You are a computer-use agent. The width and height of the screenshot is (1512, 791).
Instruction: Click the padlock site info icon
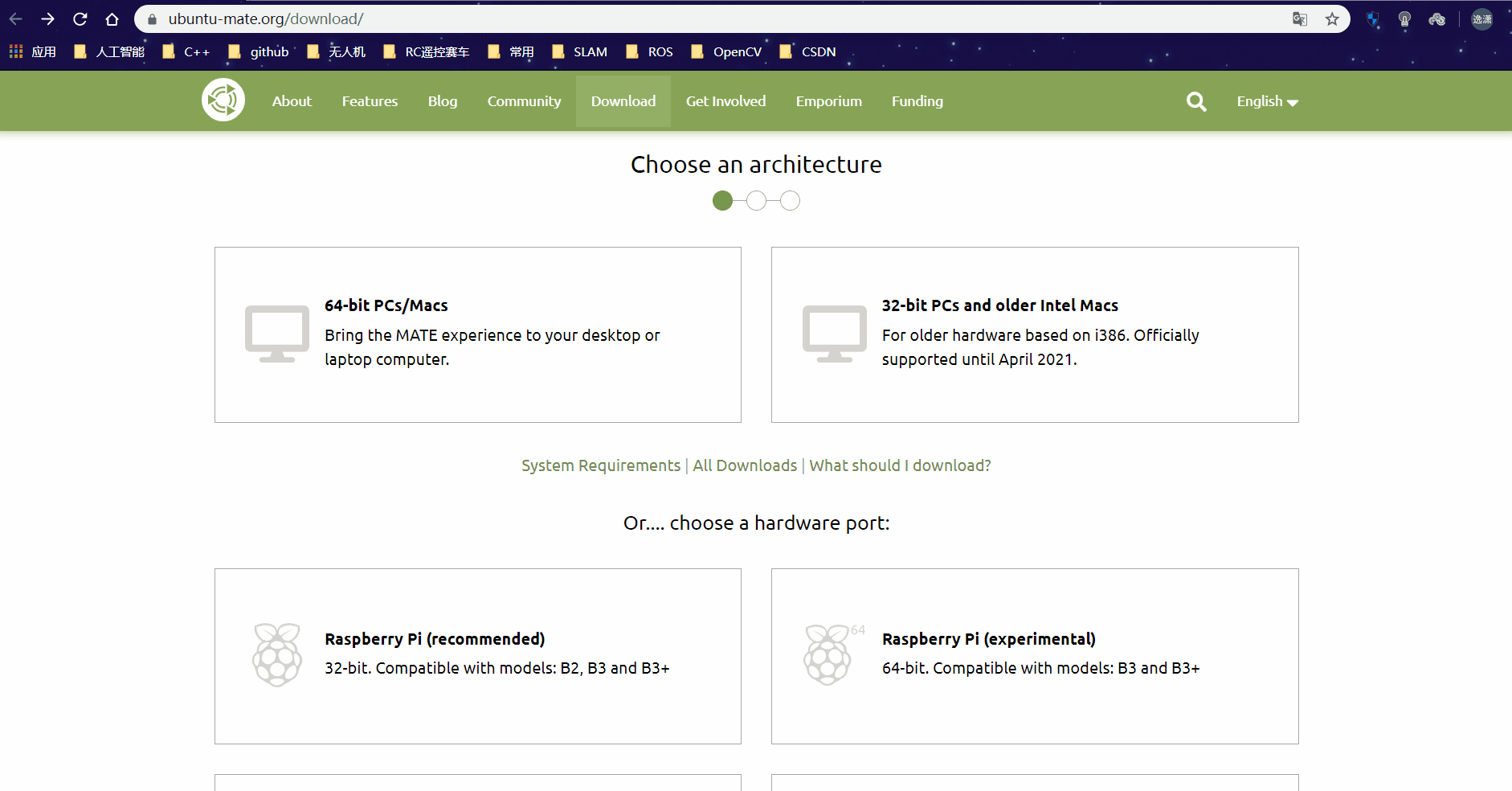click(x=152, y=18)
